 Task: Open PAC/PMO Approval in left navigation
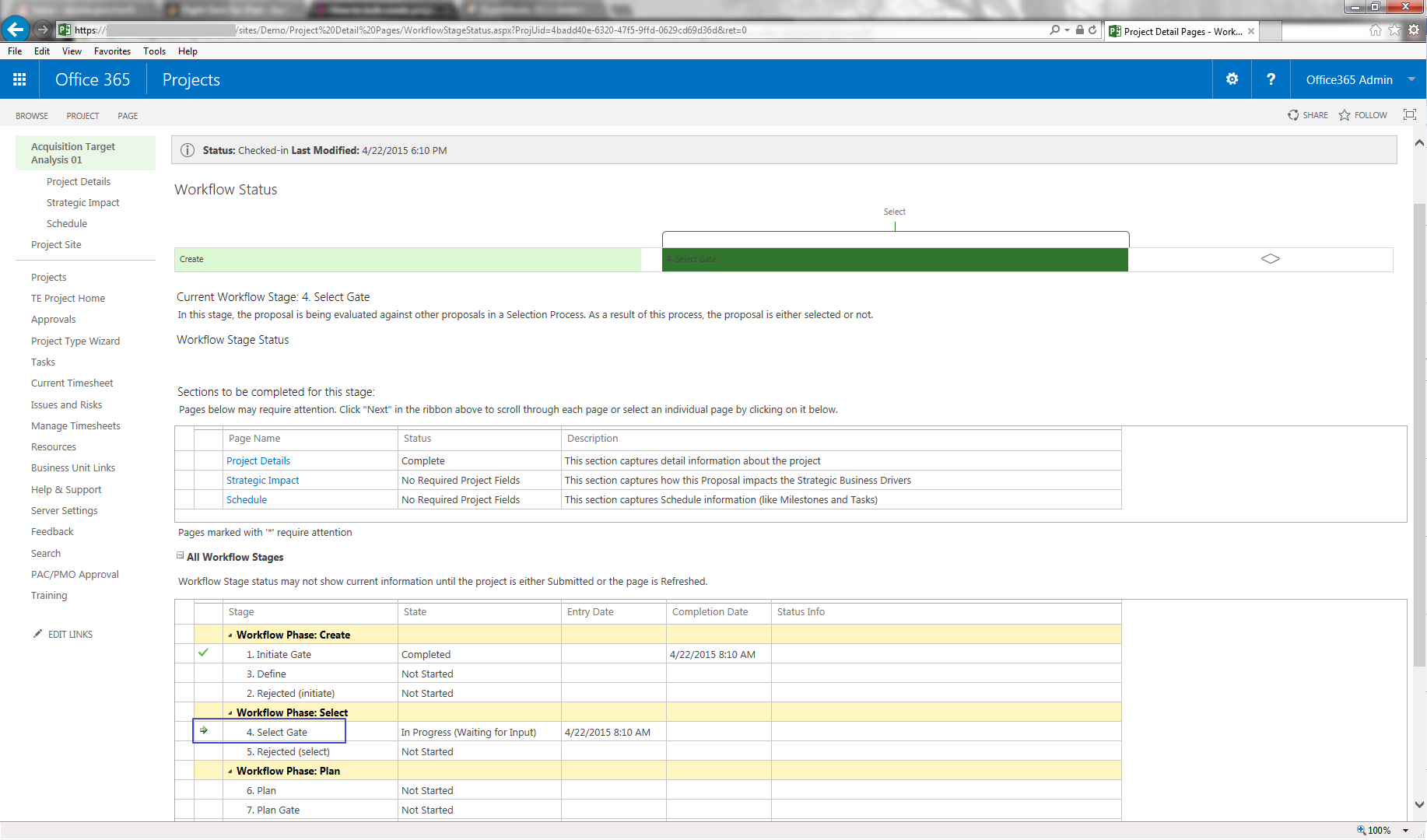tap(75, 574)
